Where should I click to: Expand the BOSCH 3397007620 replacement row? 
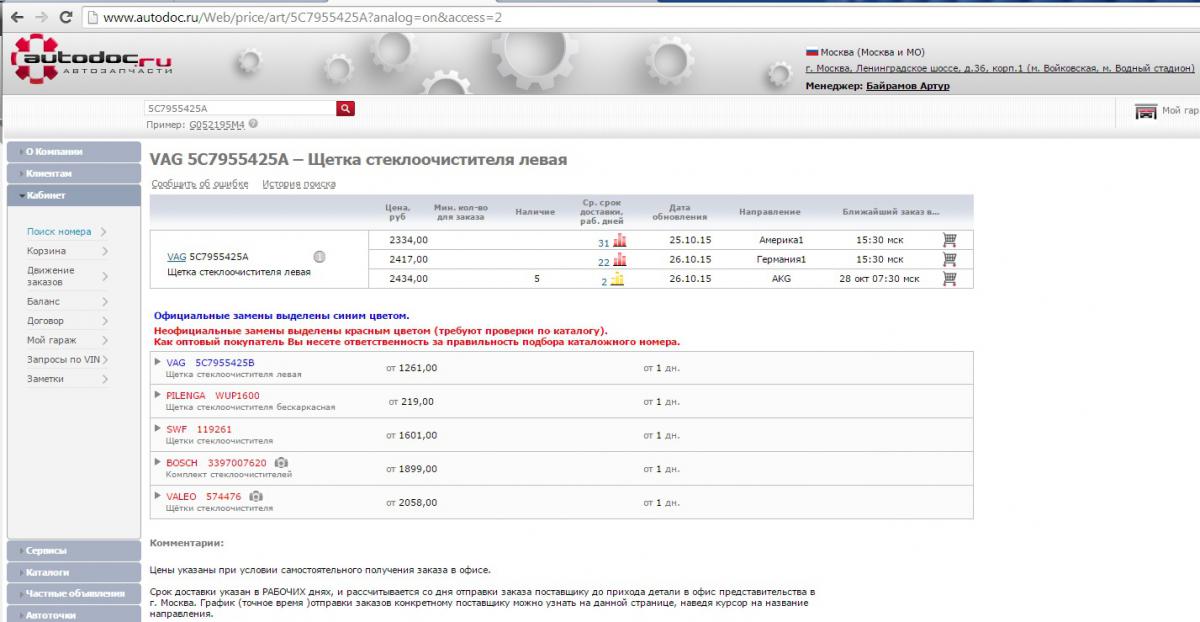coord(158,463)
